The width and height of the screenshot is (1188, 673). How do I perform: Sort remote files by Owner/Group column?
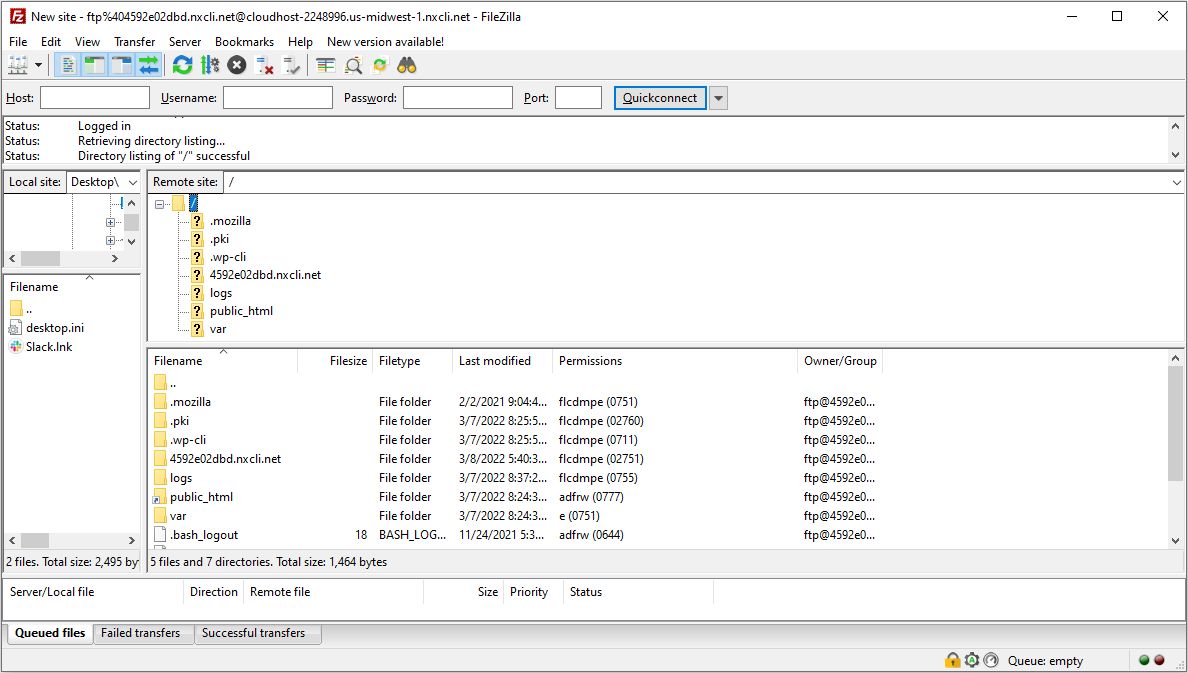(x=840, y=361)
